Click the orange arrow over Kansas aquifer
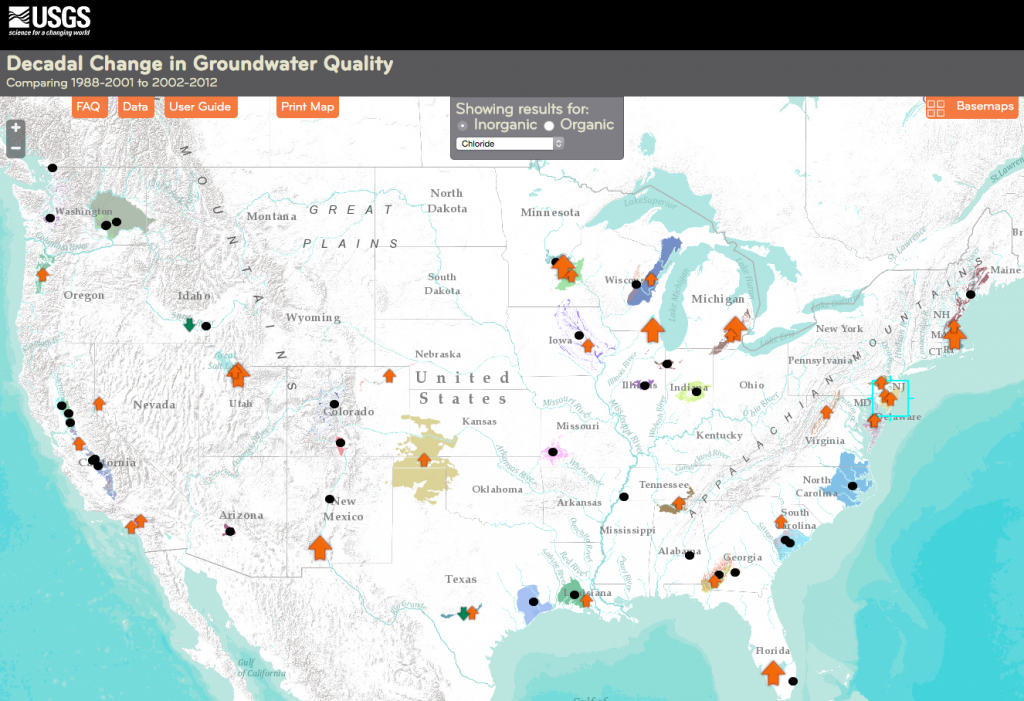Viewport: 1024px width, 701px height. (x=424, y=460)
